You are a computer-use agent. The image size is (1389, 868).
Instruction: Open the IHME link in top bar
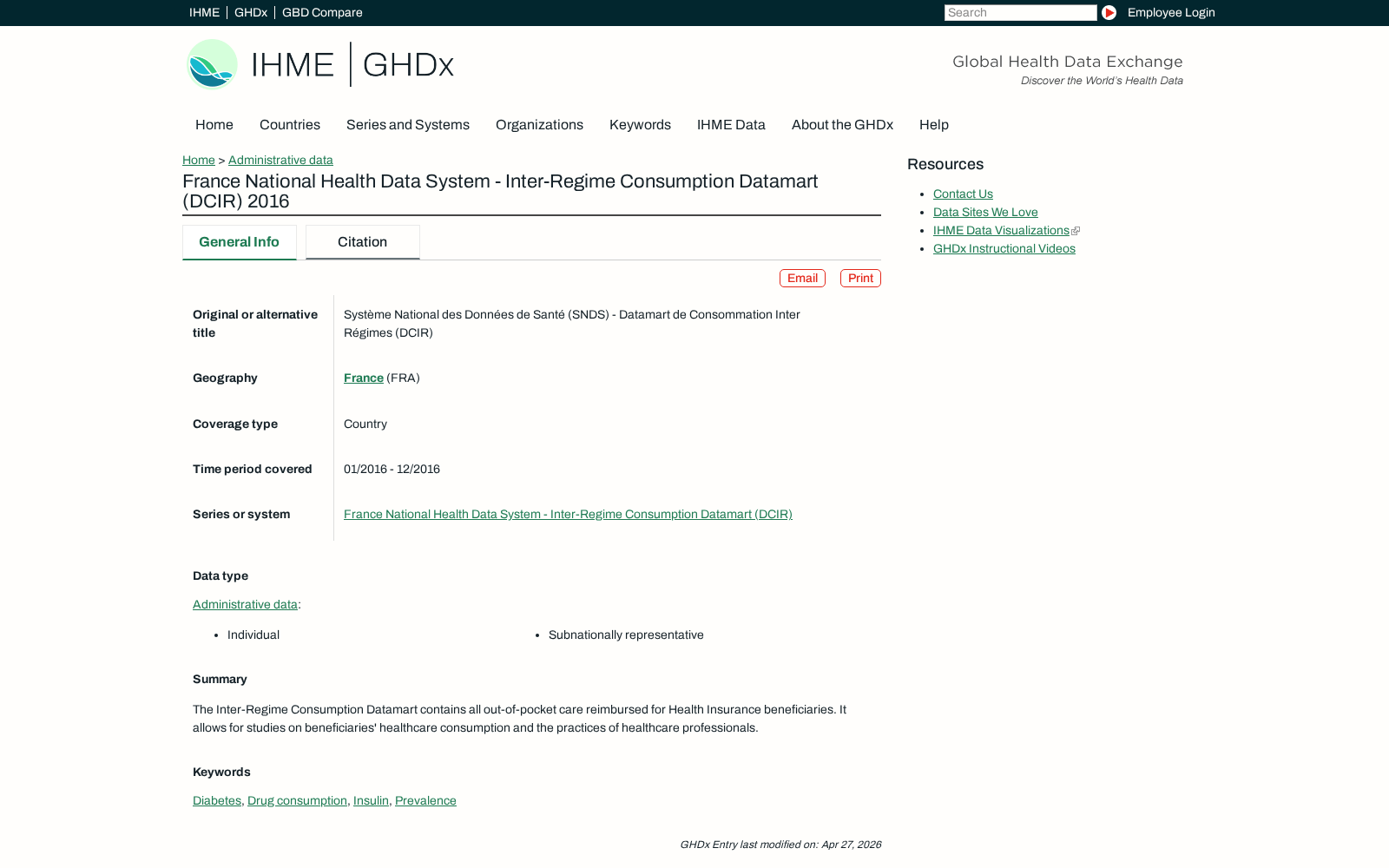click(204, 12)
